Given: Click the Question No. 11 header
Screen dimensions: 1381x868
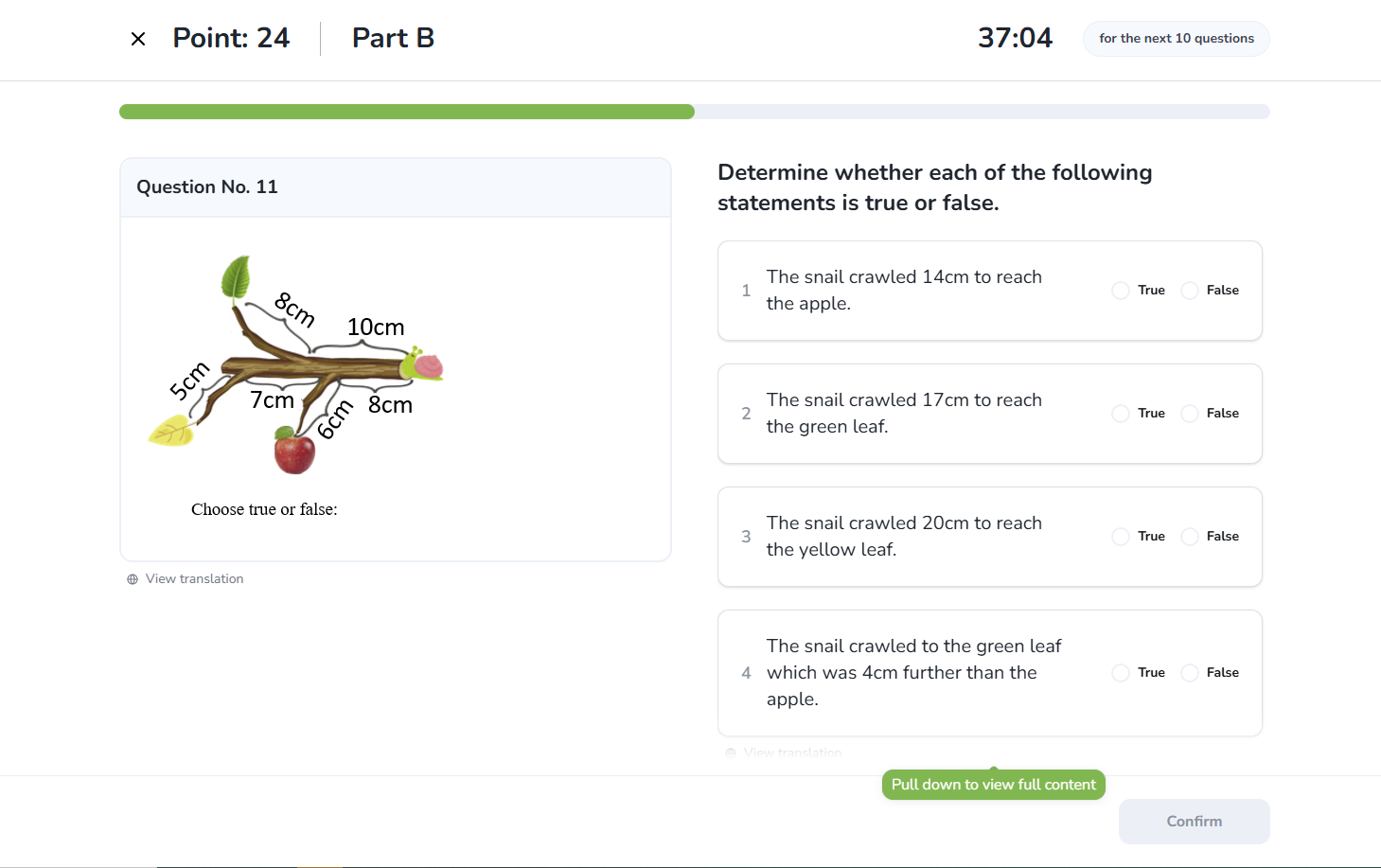Looking at the screenshot, I should pos(207,187).
